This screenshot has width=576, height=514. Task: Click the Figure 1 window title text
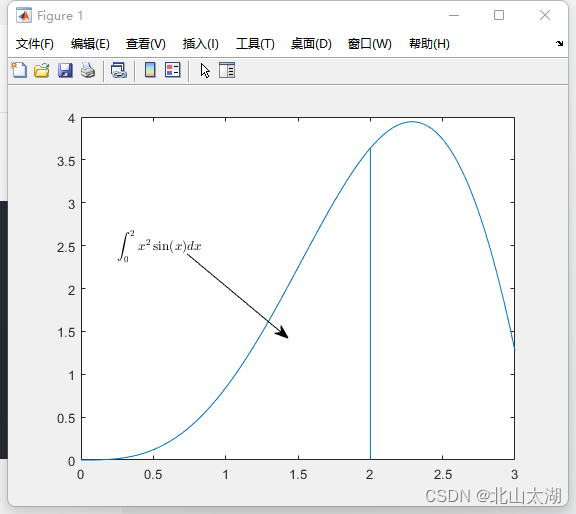(x=60, y=16)
